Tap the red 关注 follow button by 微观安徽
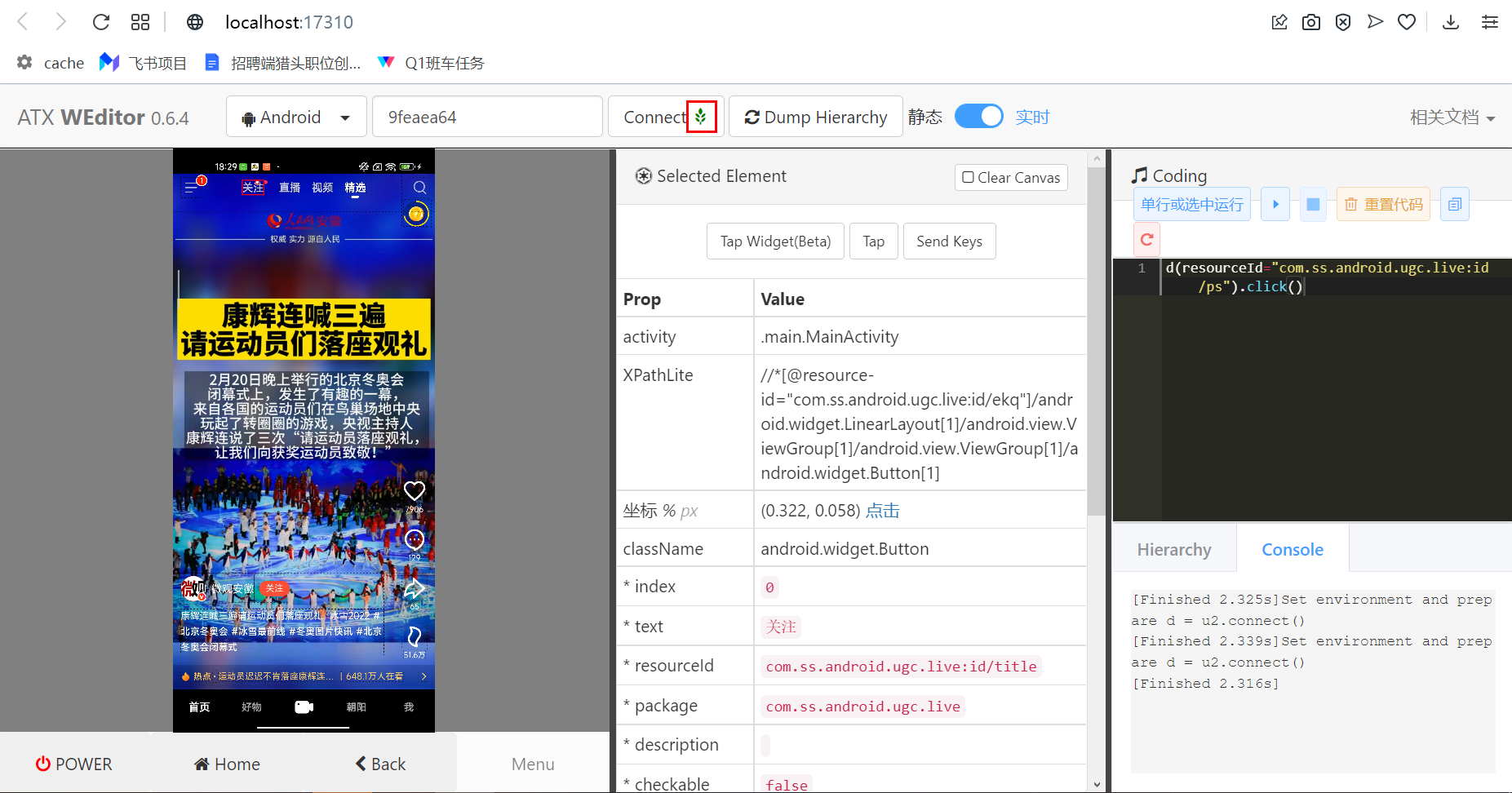This screenshot has width=1512, height=793. pyautogui.click(x=274, y=588)
